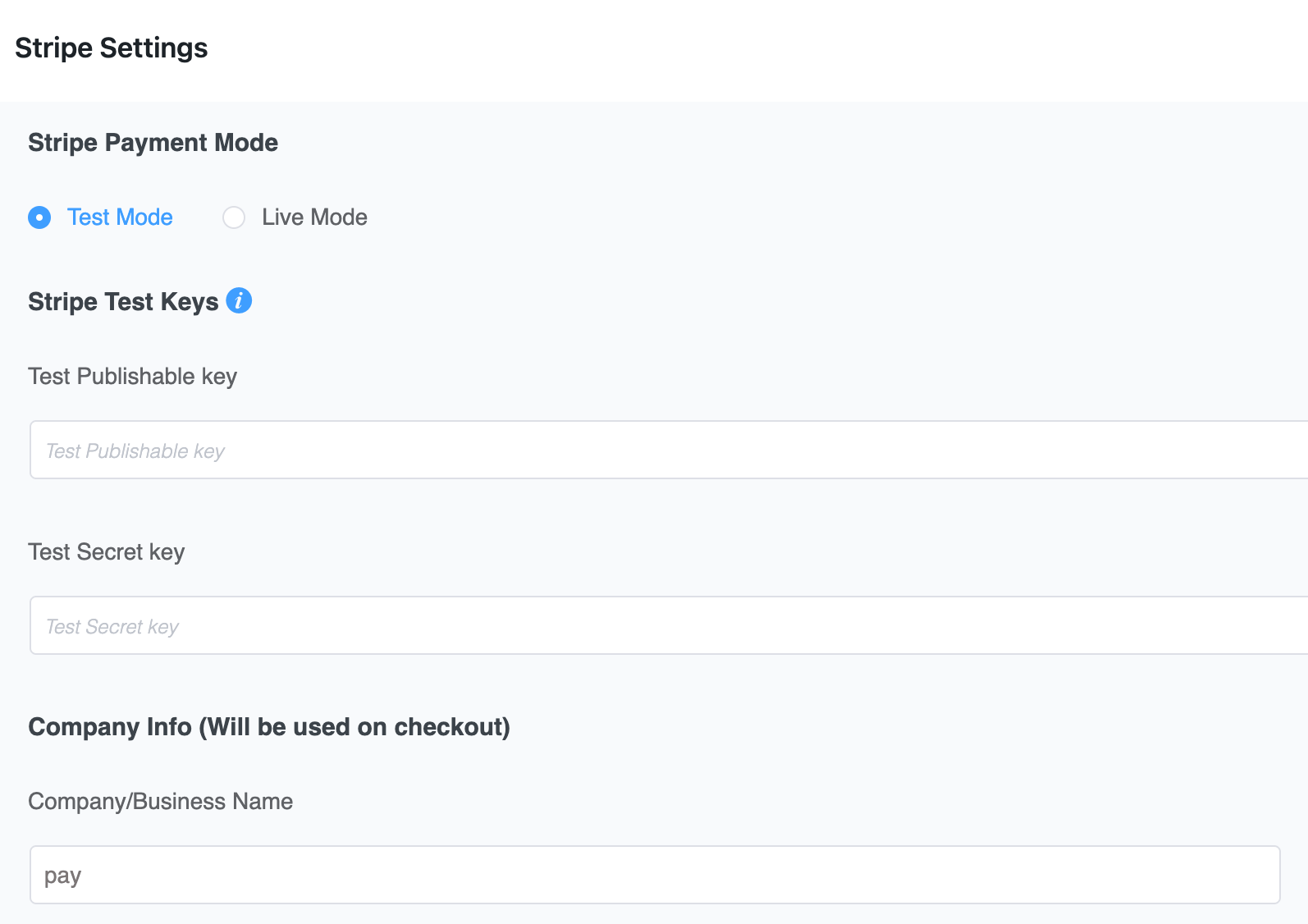The height and width of the screenshot is (924, 1308).
Task: Focus the Test Secret key input field
Action: [x=669, y=625]
